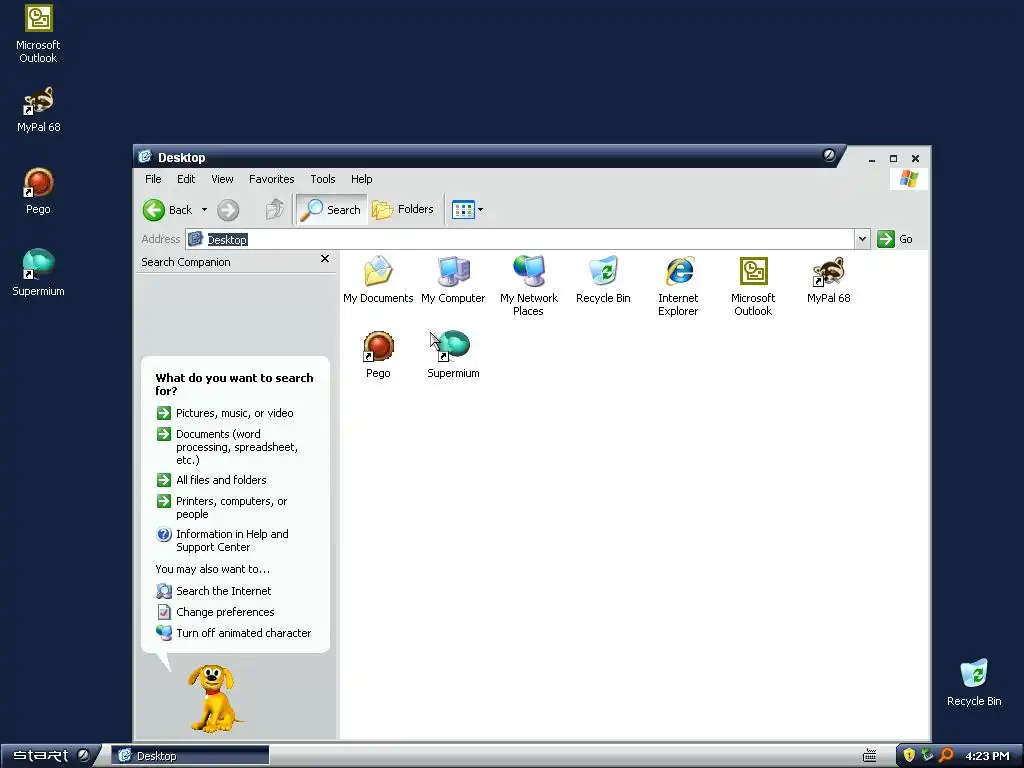
Task: Click the Windows flag logo in toolbar
Action: pyautogui.click(x=908, y=179)
